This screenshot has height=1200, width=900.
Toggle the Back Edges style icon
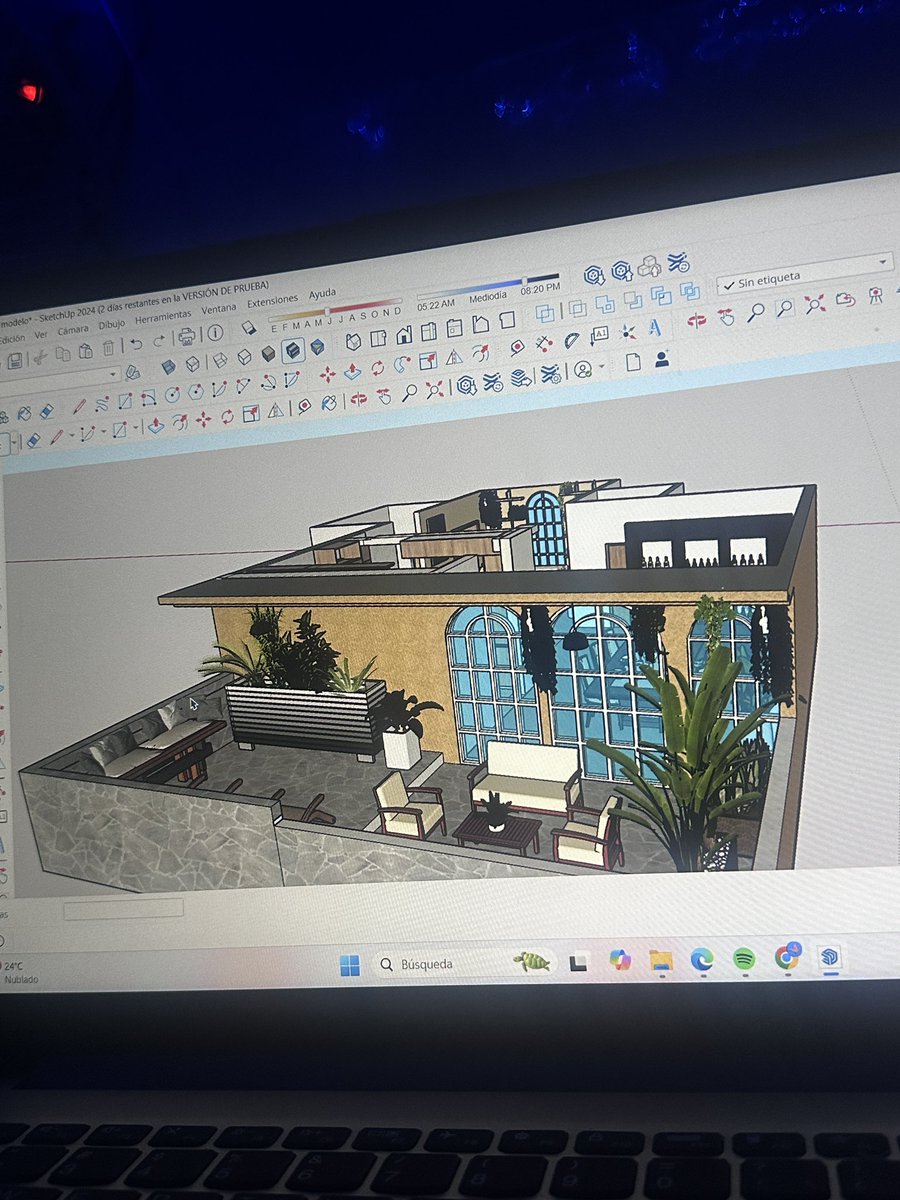point(192,363)
